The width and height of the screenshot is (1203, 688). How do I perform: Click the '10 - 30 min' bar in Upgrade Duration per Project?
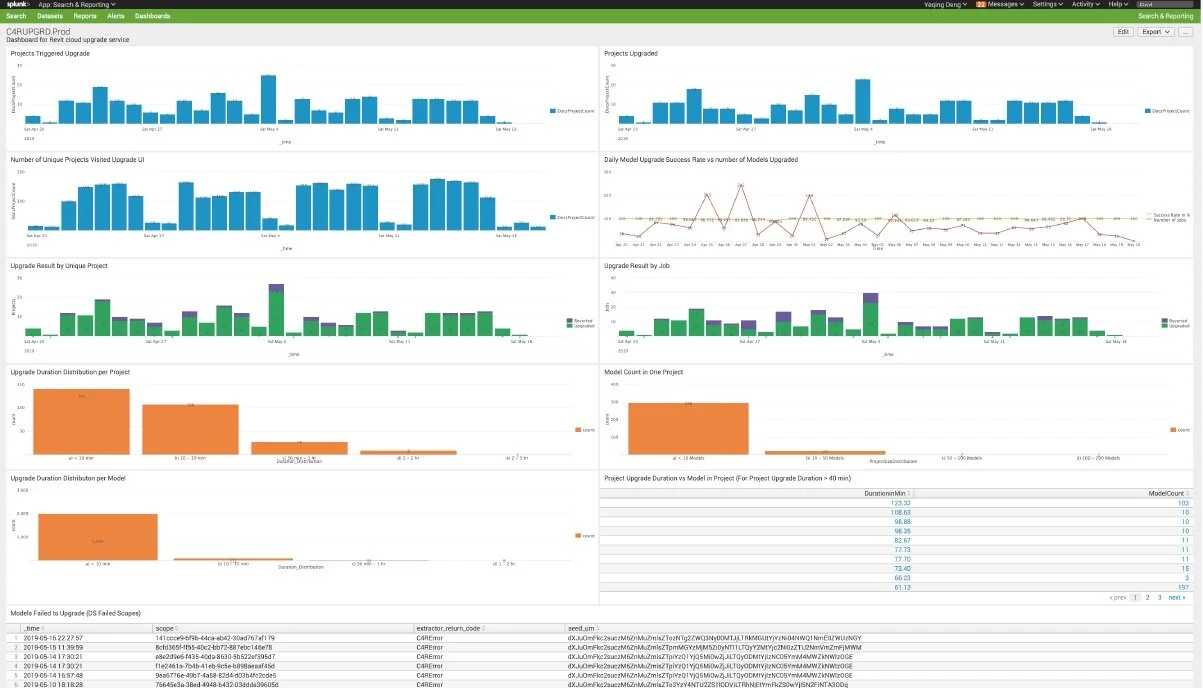(190, 430)
